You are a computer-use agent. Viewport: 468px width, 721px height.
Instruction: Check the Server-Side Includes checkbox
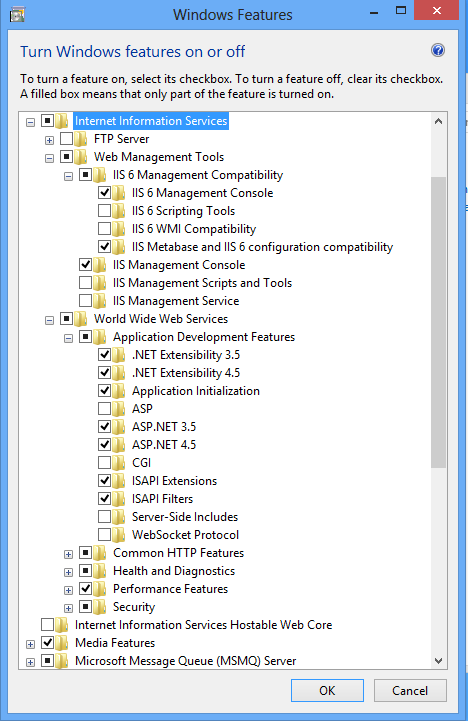(x=104, y=516)
